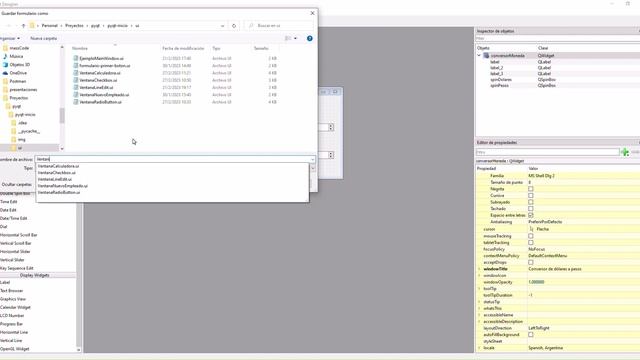Expand the windowTitle property
640x360 pixels.
point(480,269)
